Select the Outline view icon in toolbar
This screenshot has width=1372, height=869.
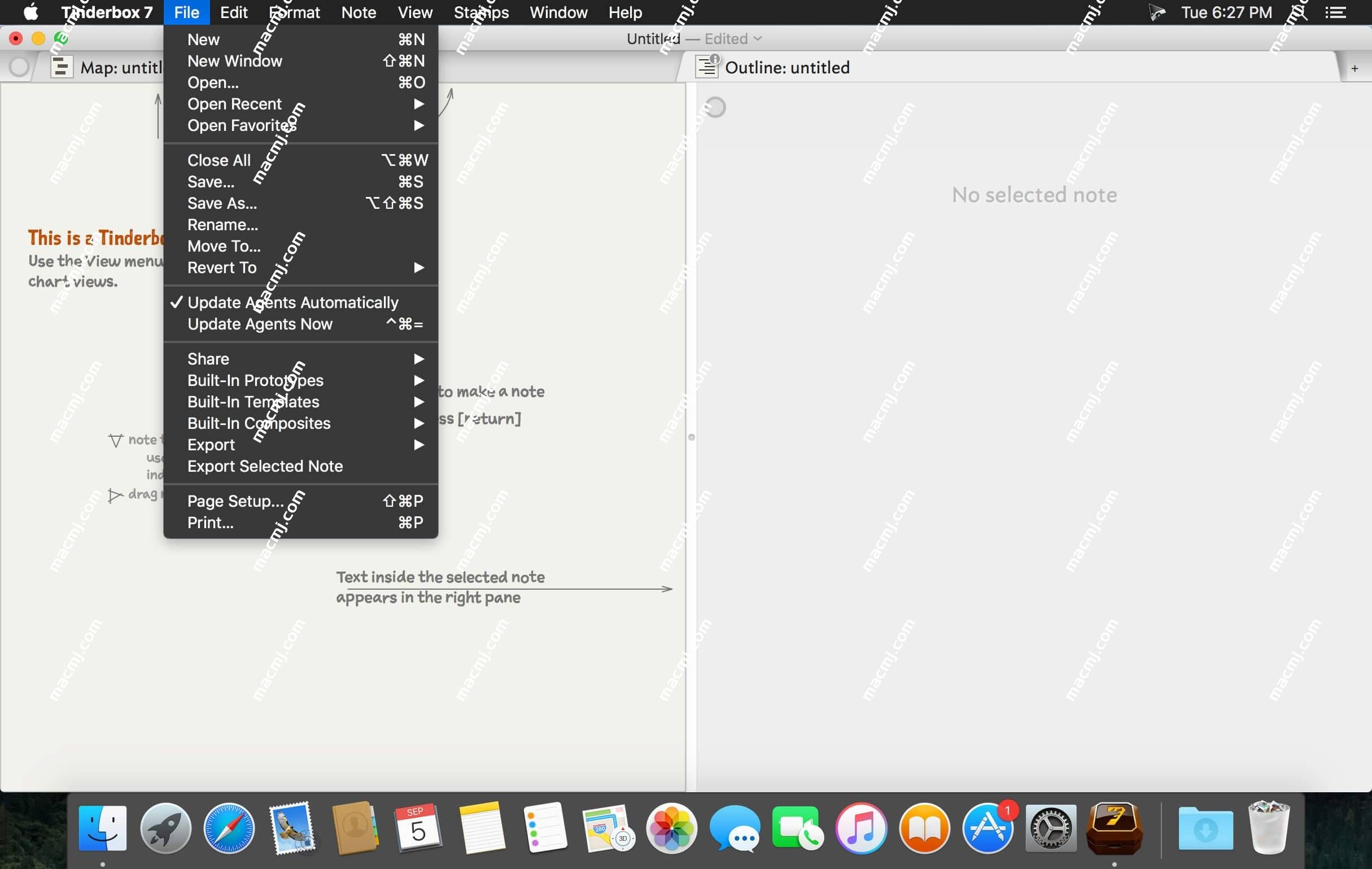(x=707, y=66)
